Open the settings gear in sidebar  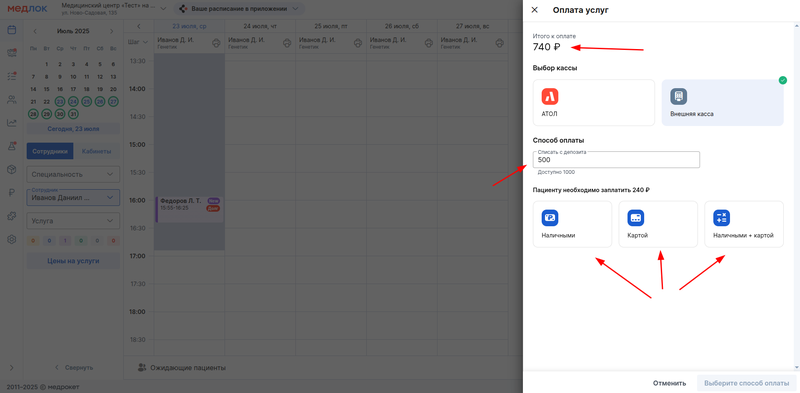[11, 239]
